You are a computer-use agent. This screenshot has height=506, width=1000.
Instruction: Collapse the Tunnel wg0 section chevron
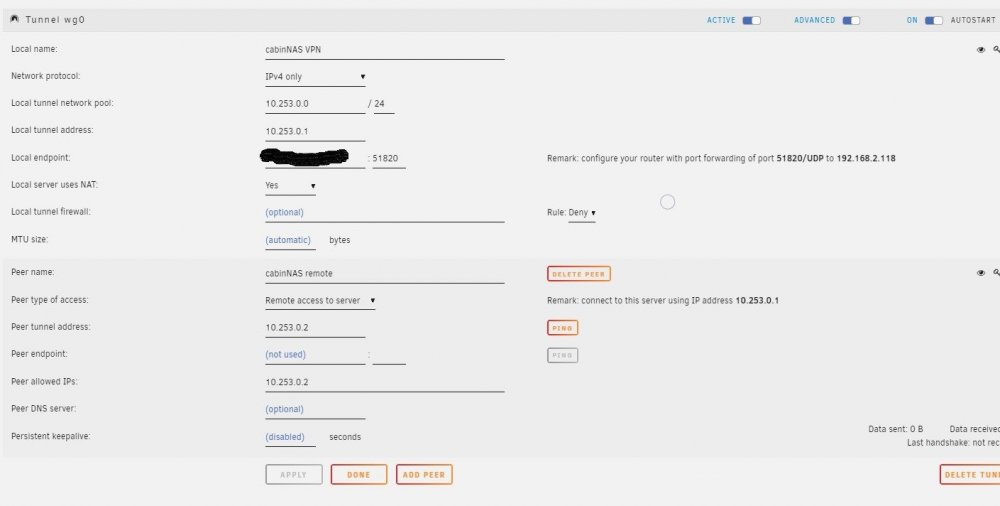(15, 20)
